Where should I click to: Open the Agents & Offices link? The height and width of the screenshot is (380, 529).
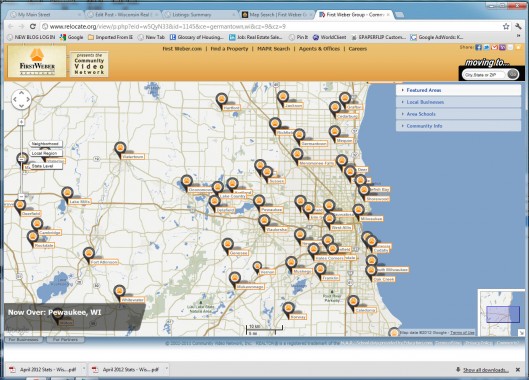319,49
